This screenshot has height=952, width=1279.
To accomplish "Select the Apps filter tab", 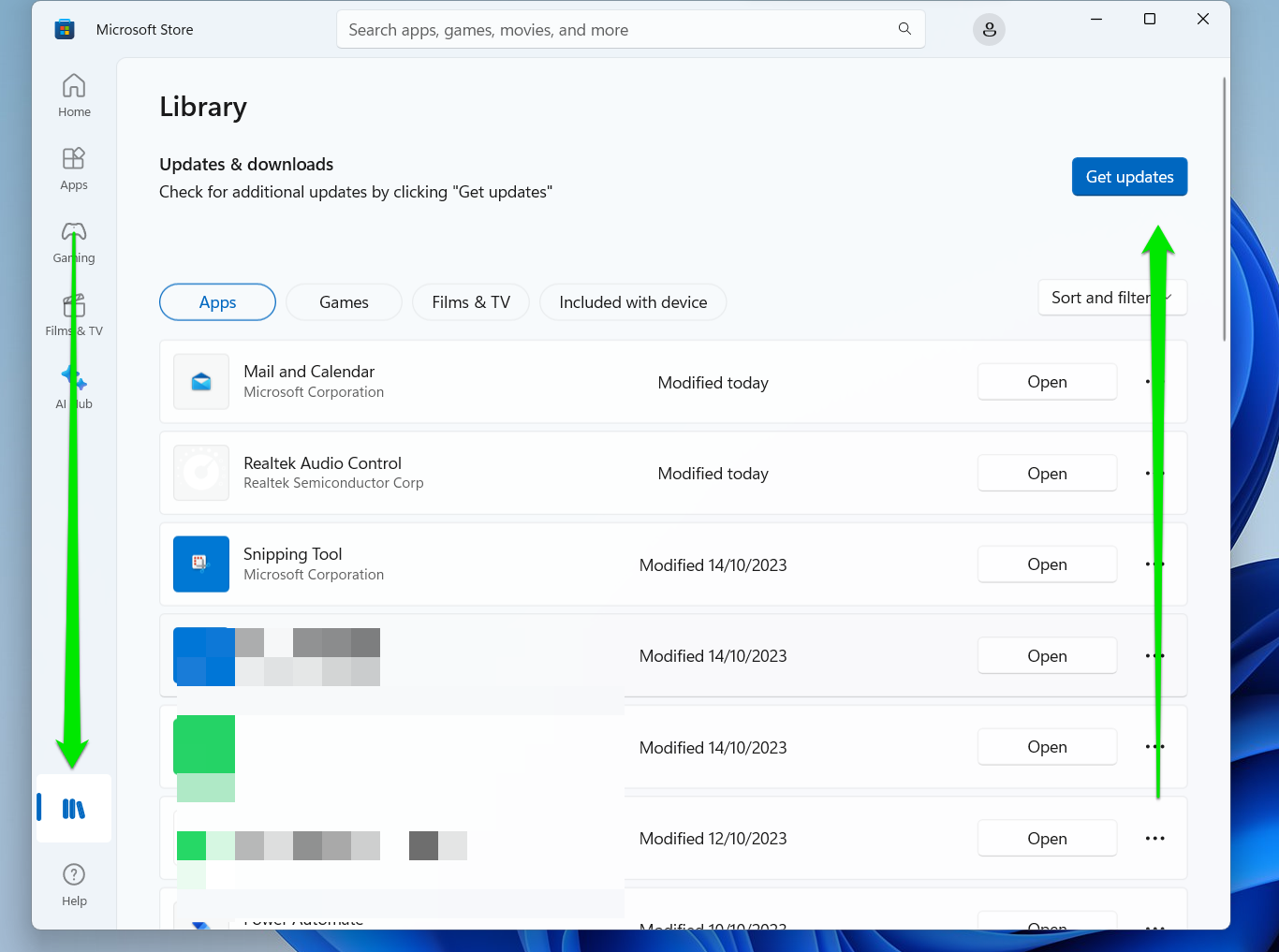I will [217, 302].
